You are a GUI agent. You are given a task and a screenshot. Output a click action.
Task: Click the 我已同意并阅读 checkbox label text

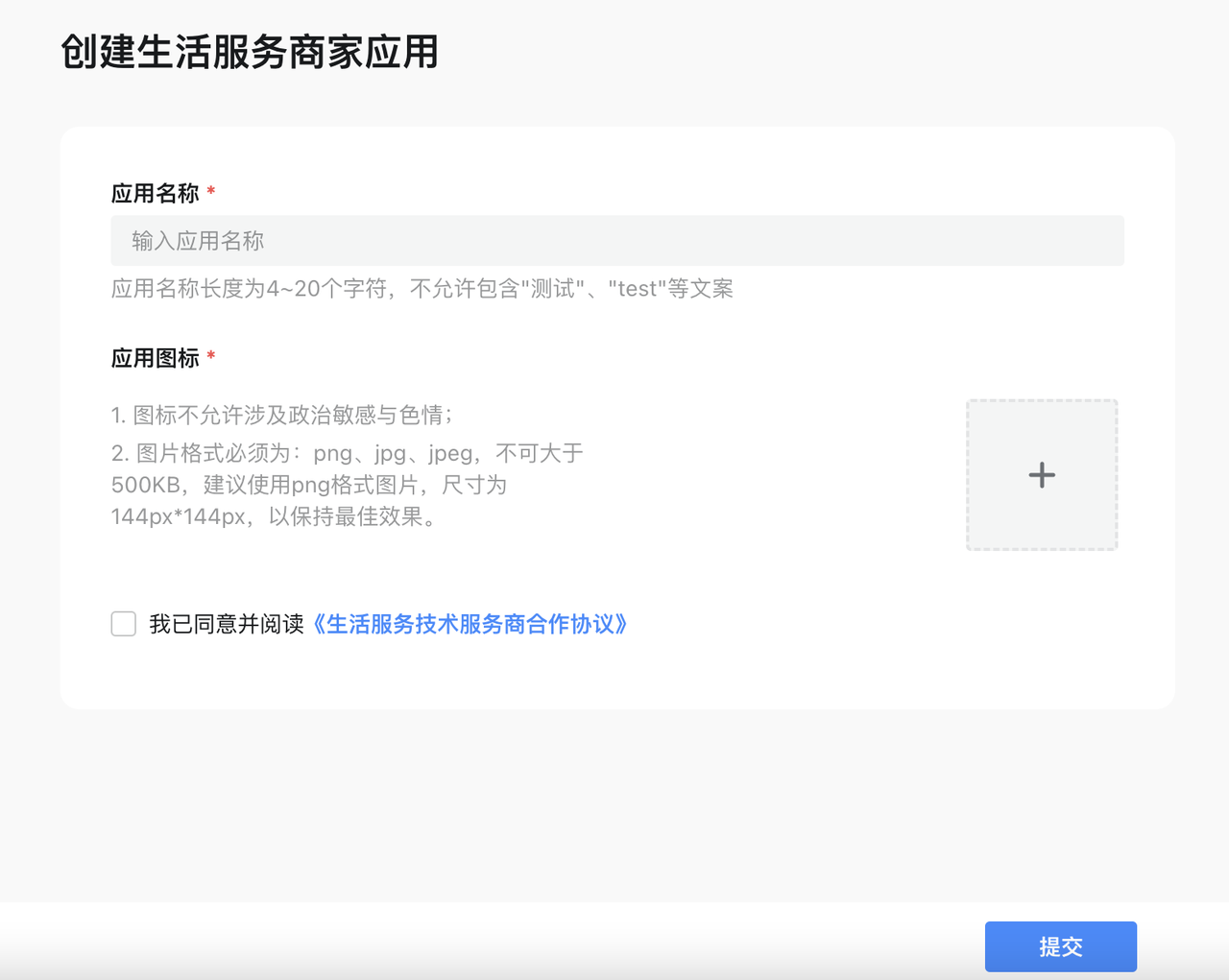pyautogui.click(x=226, y=624)
